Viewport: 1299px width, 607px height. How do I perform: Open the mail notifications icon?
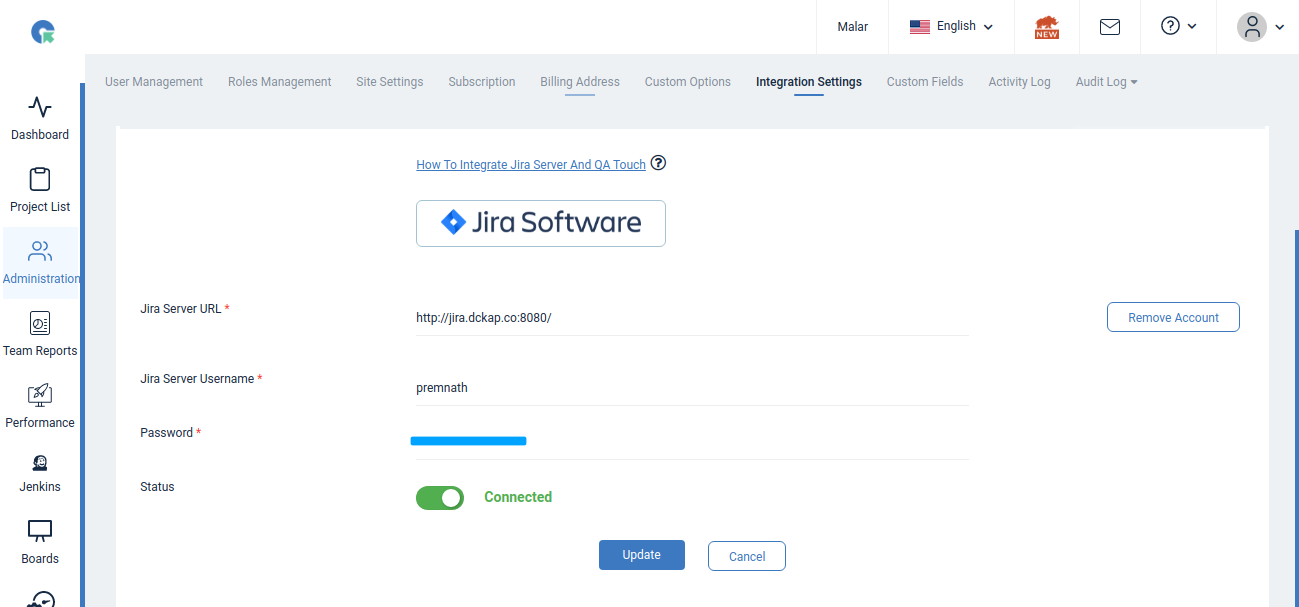[1109, 27]
